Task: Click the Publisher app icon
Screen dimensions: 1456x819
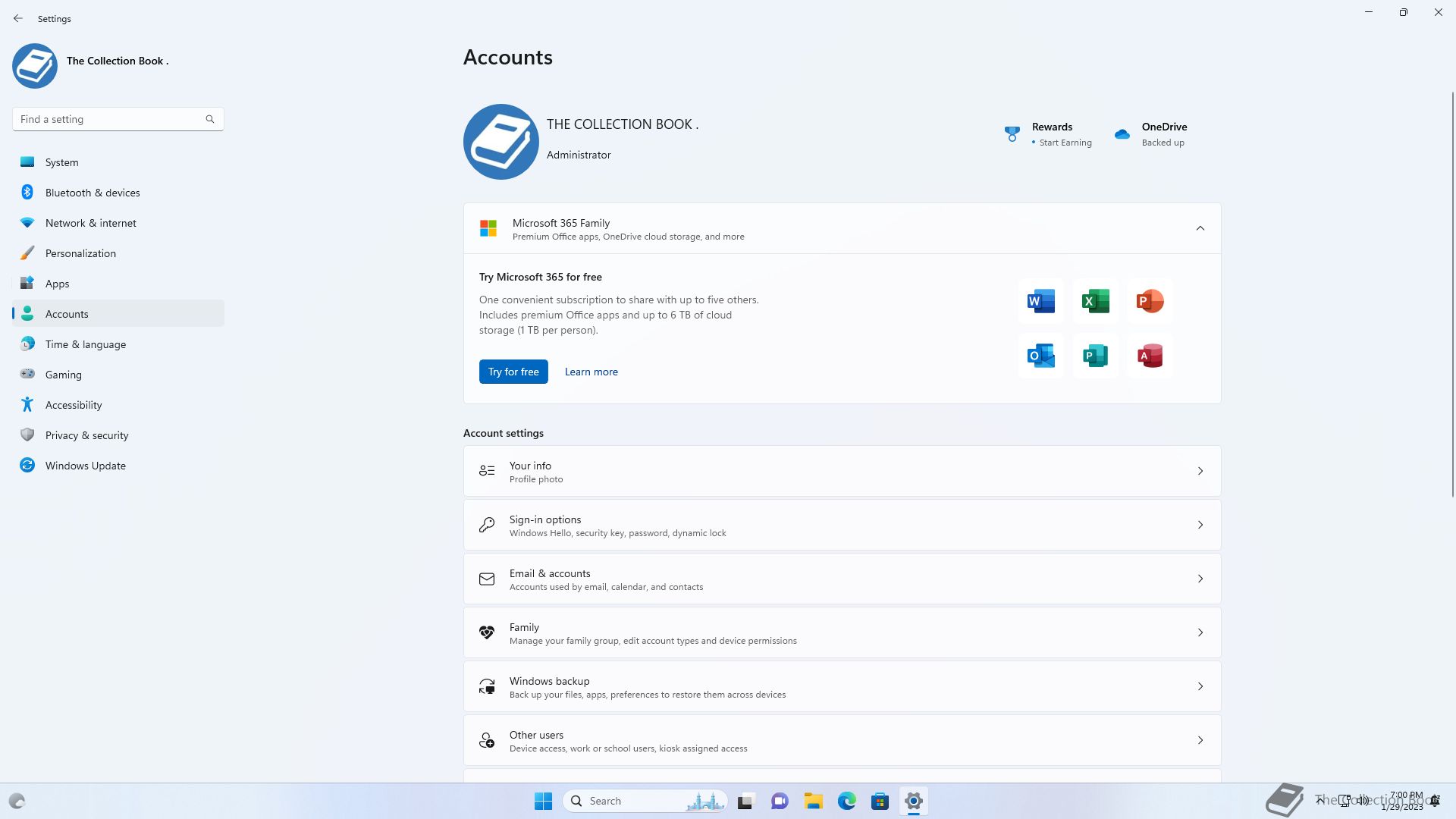Action: (x=1096, y=356)
